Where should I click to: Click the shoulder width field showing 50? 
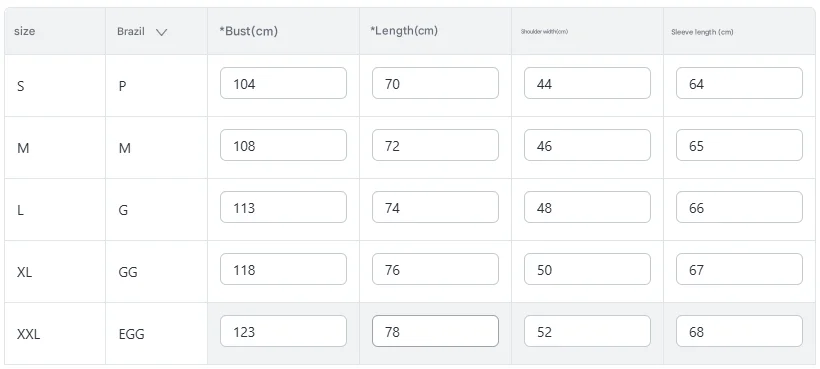pos(587,269)
